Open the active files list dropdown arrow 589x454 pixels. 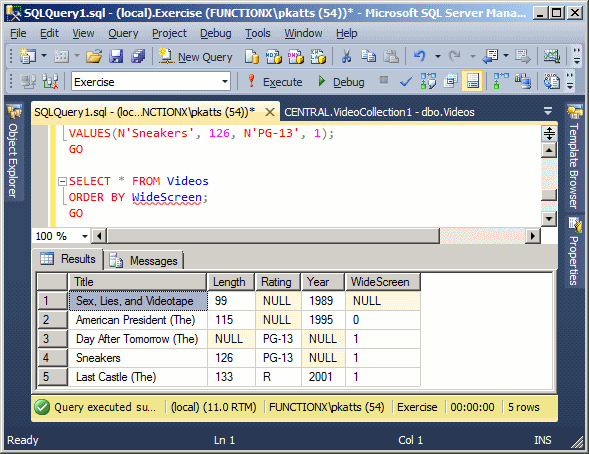tap(548, 111)
